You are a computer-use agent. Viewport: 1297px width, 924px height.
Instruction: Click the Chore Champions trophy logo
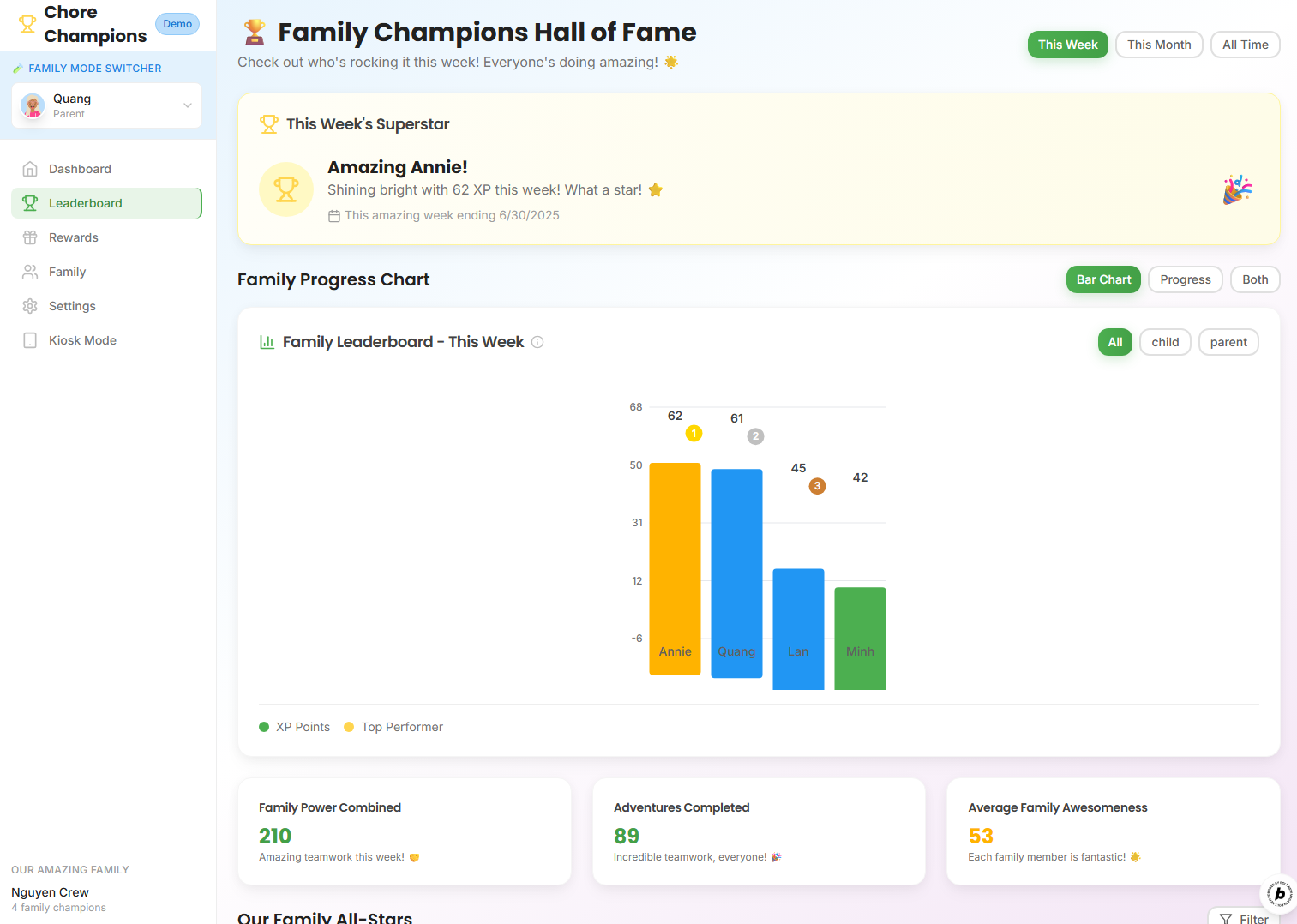click(27, 24)
